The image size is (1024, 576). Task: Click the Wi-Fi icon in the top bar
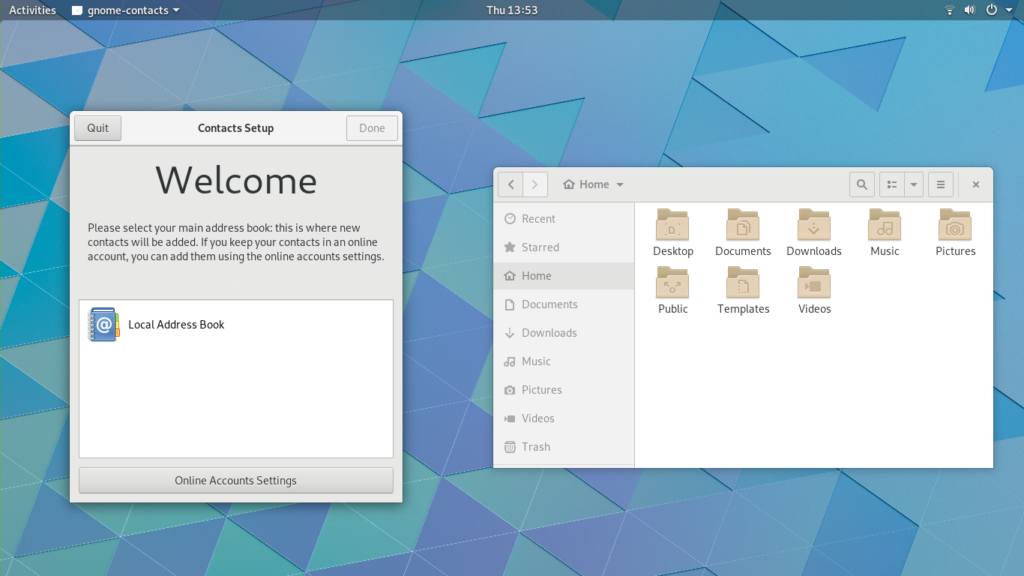[948, 10]
